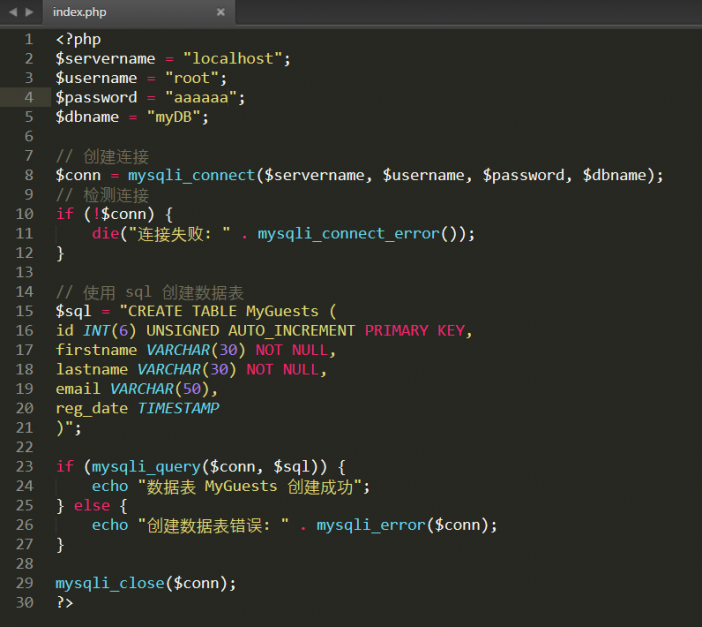The height and width of the screenshot is (627, 702).
Task: Select the index.php tab
Action: (139, 12)
